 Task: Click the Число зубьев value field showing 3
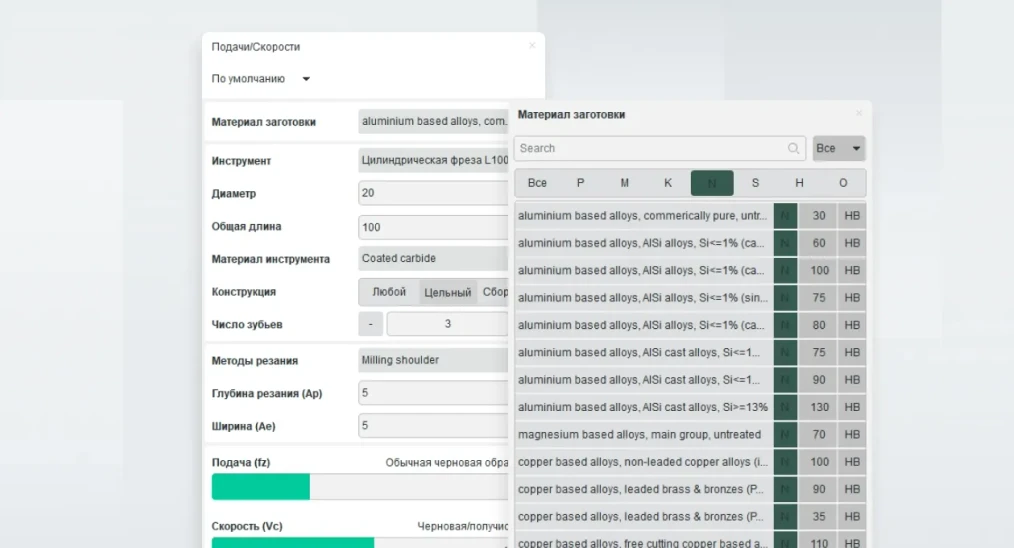click(x=448, y=324)
